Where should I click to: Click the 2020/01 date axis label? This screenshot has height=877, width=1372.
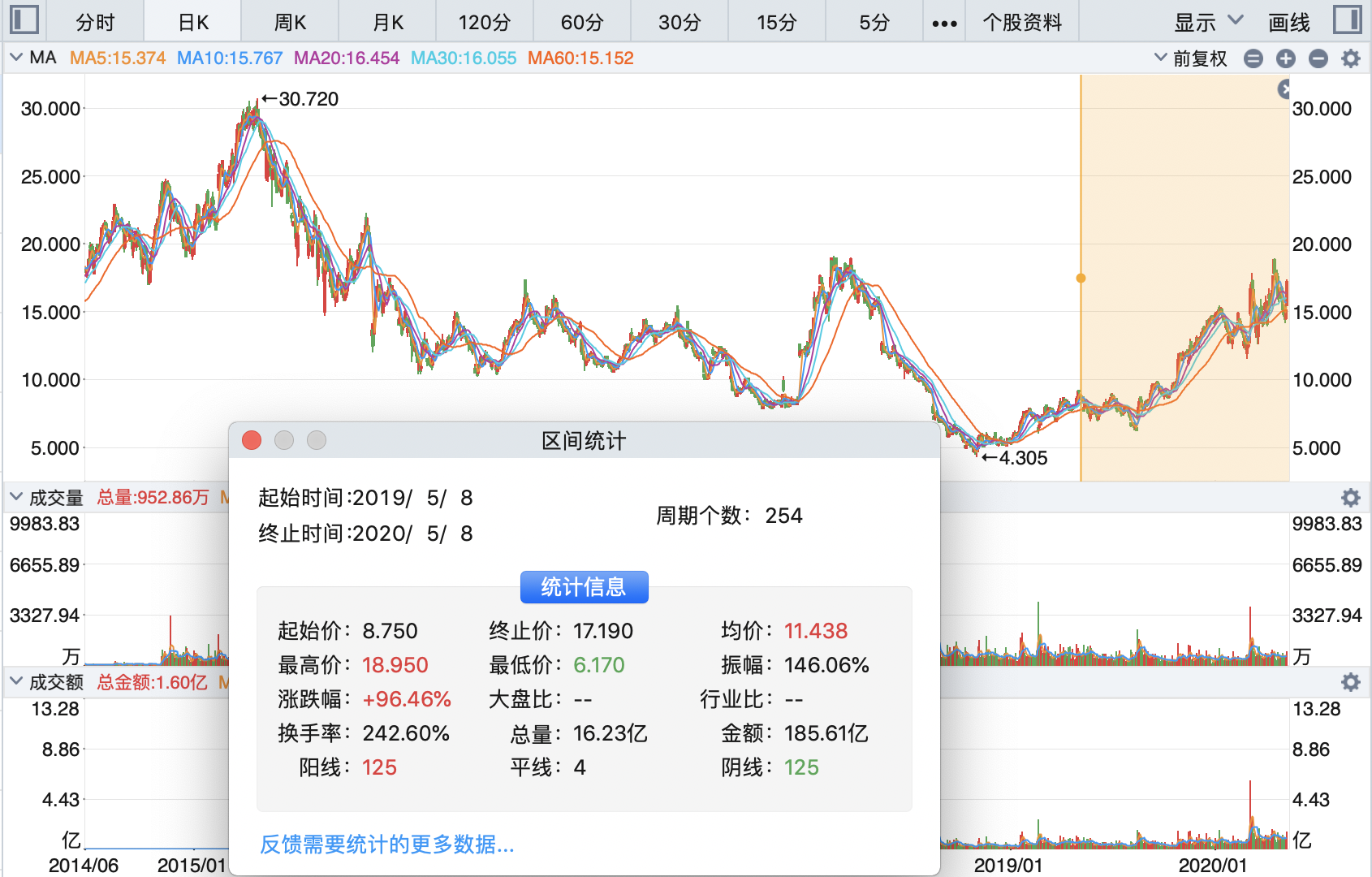(x=1212, y=866)
